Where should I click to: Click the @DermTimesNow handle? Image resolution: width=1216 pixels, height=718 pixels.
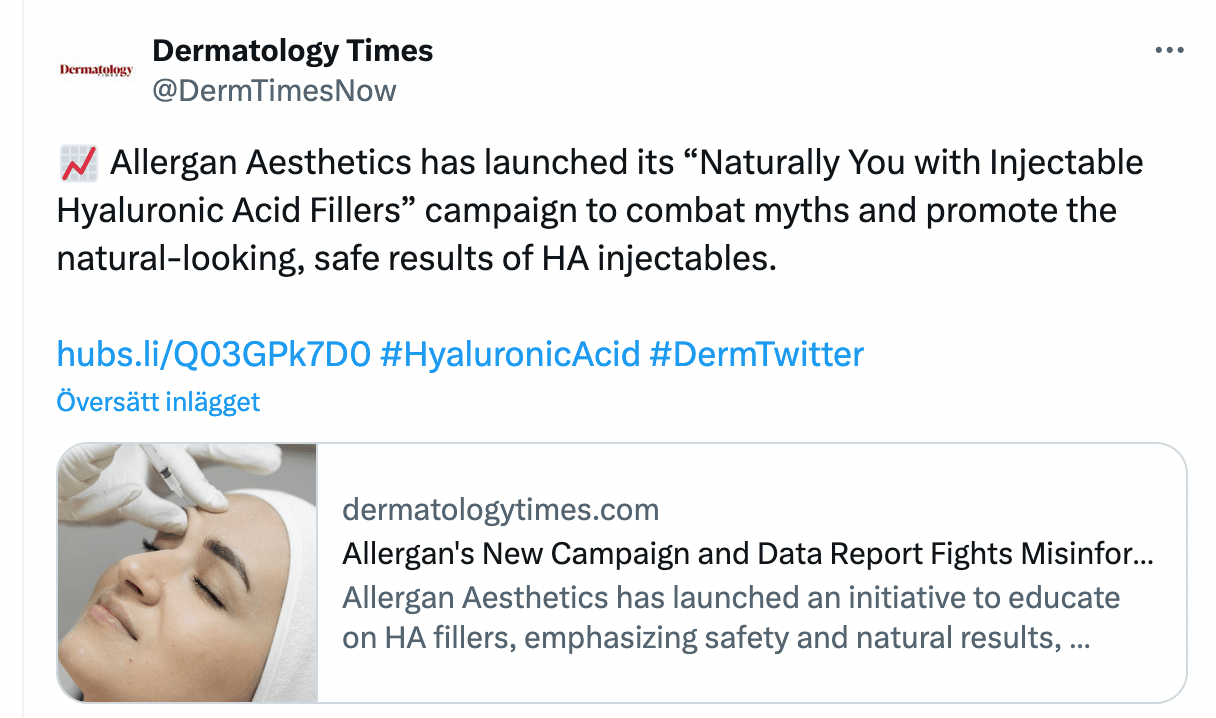coord(274,91)
